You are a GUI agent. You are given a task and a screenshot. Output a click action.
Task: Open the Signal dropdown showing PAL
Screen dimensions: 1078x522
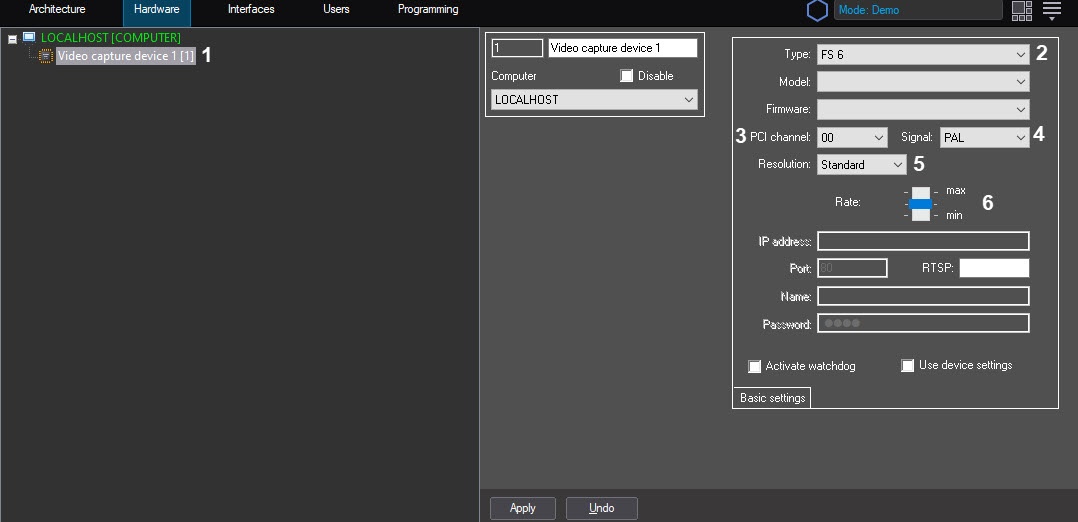click(x=984, y=138)
